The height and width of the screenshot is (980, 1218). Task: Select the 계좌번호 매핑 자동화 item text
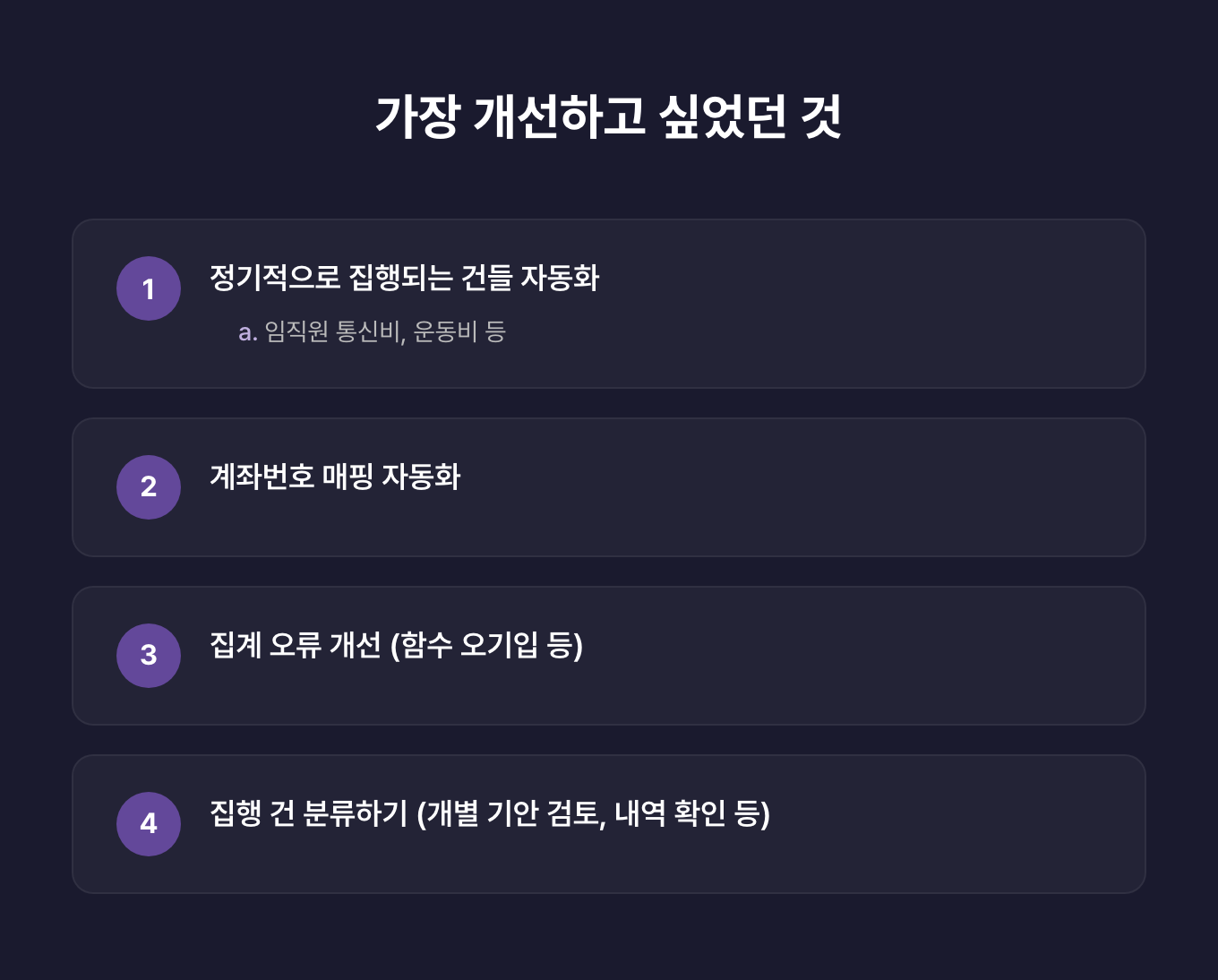point(335,477)
